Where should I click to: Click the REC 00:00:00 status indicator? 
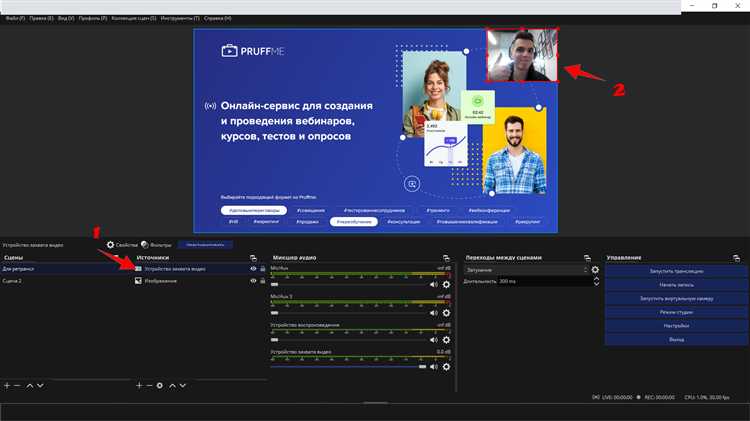656,397
